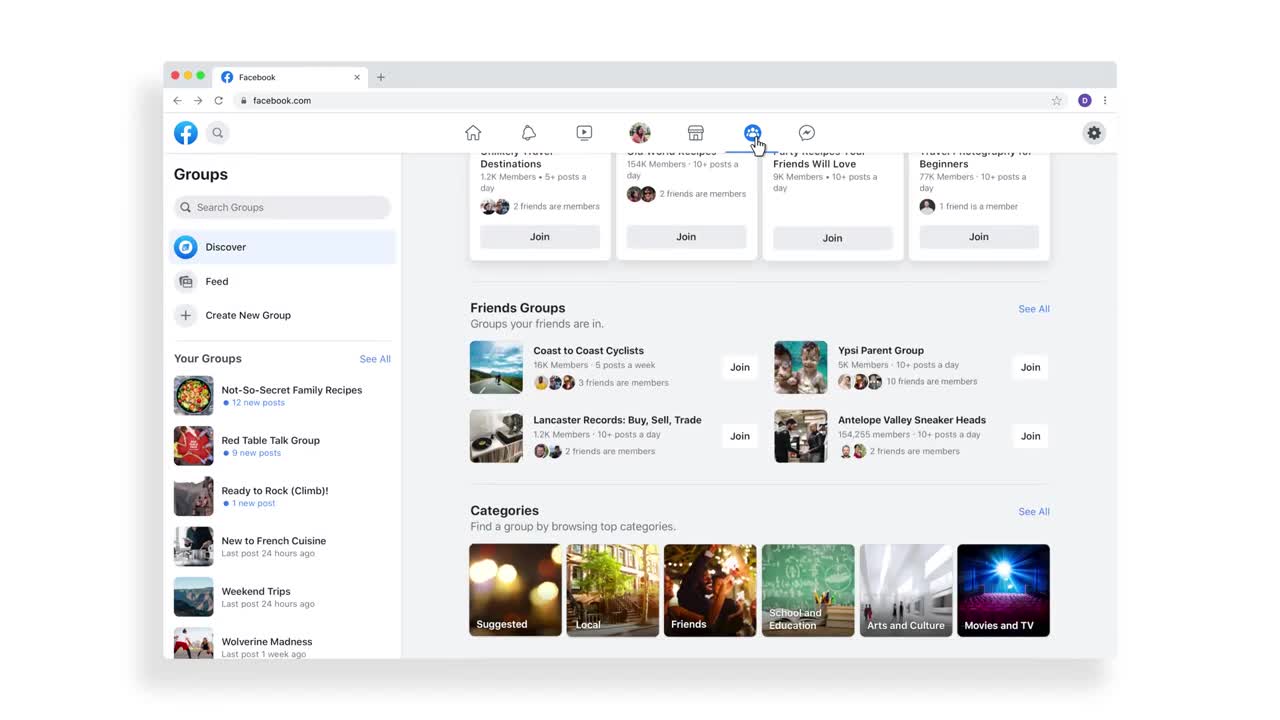
Task: Open the Chrome profile avatar 'D'
Action: point(1085,101)
